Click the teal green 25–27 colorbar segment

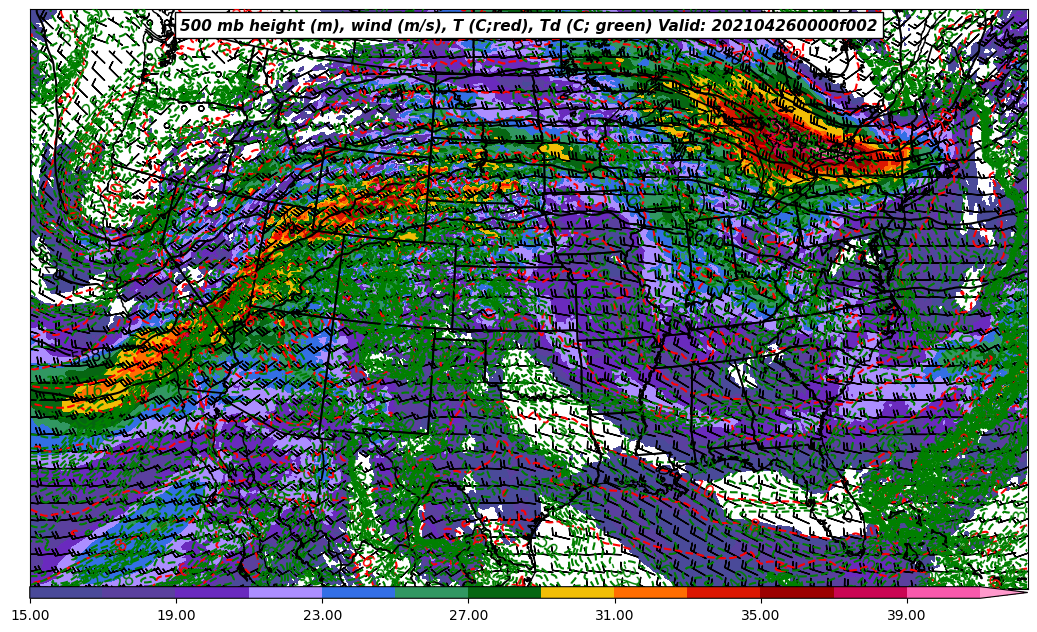(x=431, y=592)
